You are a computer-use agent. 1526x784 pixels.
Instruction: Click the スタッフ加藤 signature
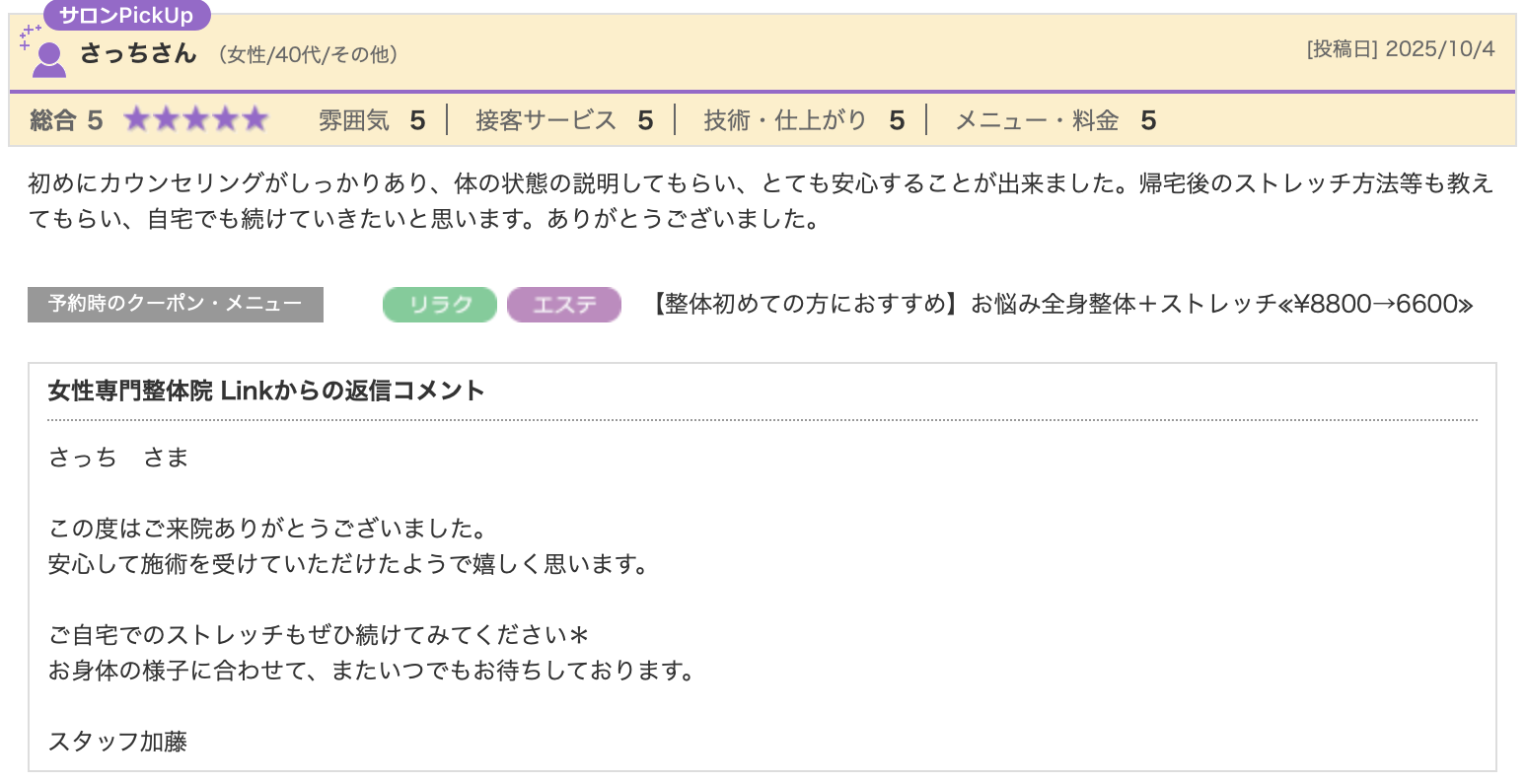click(x=117, y=742)
